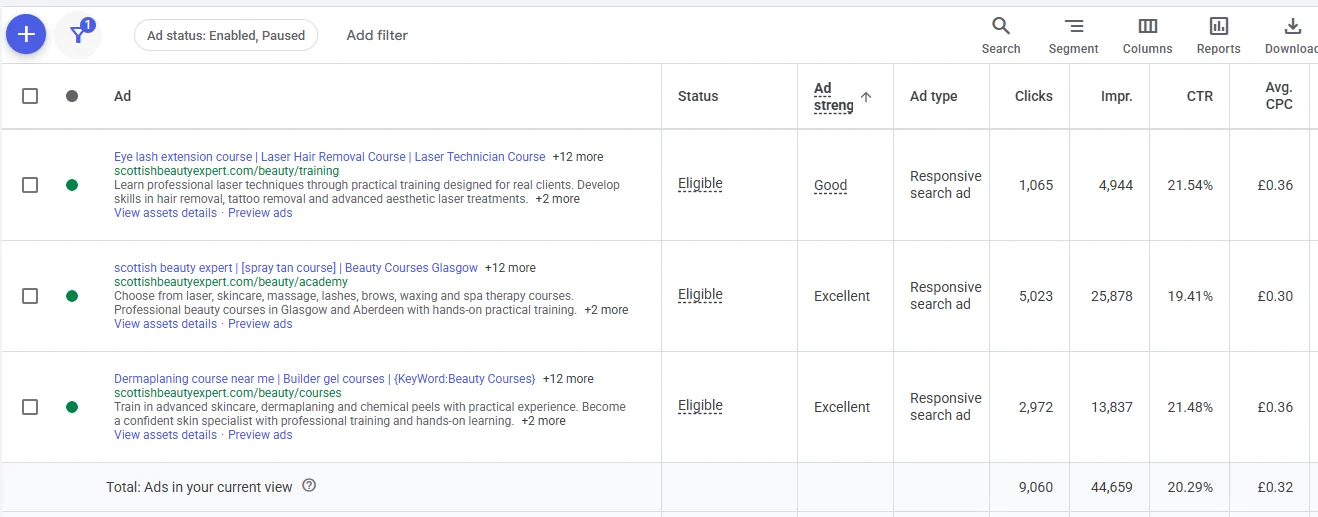
Task: Click green status dot of Dermaplaning ad
Action: [72, 407]
